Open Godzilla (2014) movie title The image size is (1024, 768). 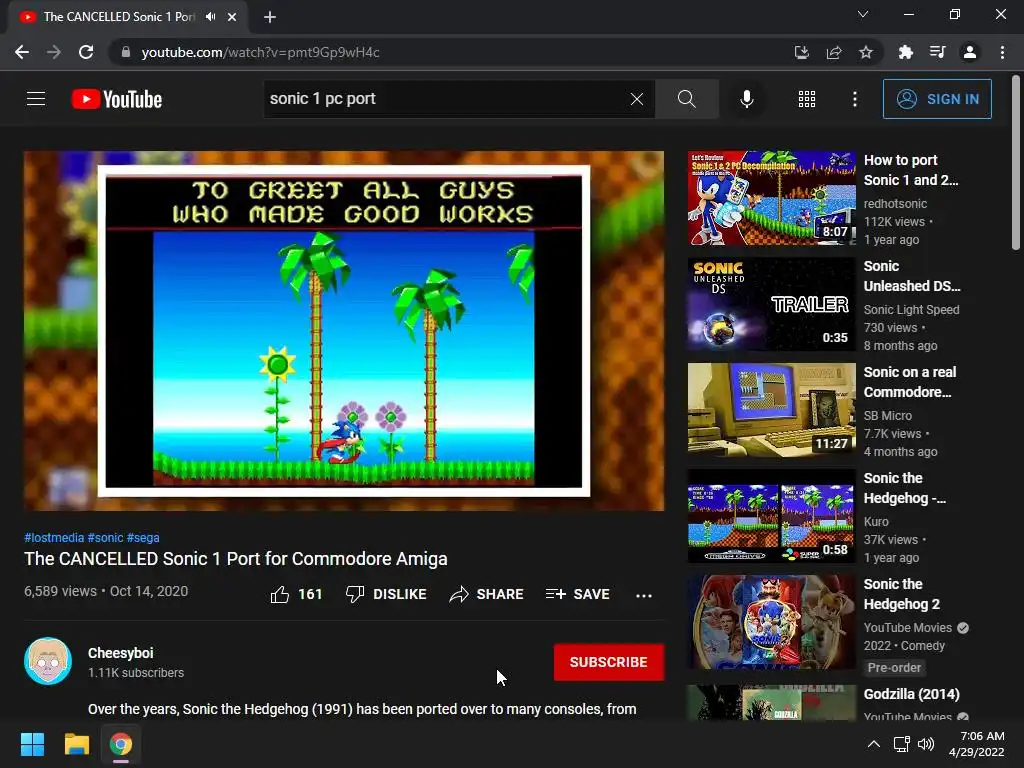pos(912,694)
